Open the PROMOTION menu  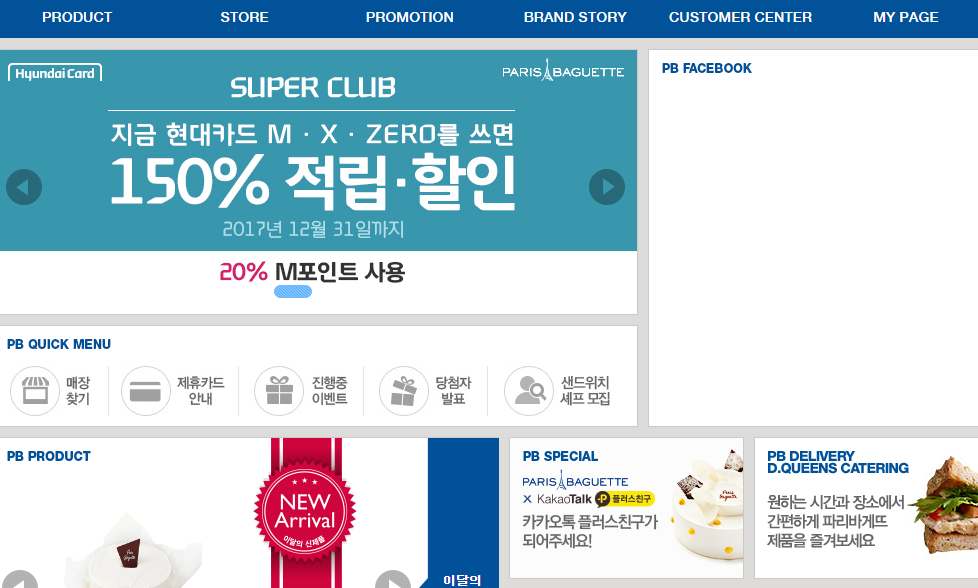410,17
